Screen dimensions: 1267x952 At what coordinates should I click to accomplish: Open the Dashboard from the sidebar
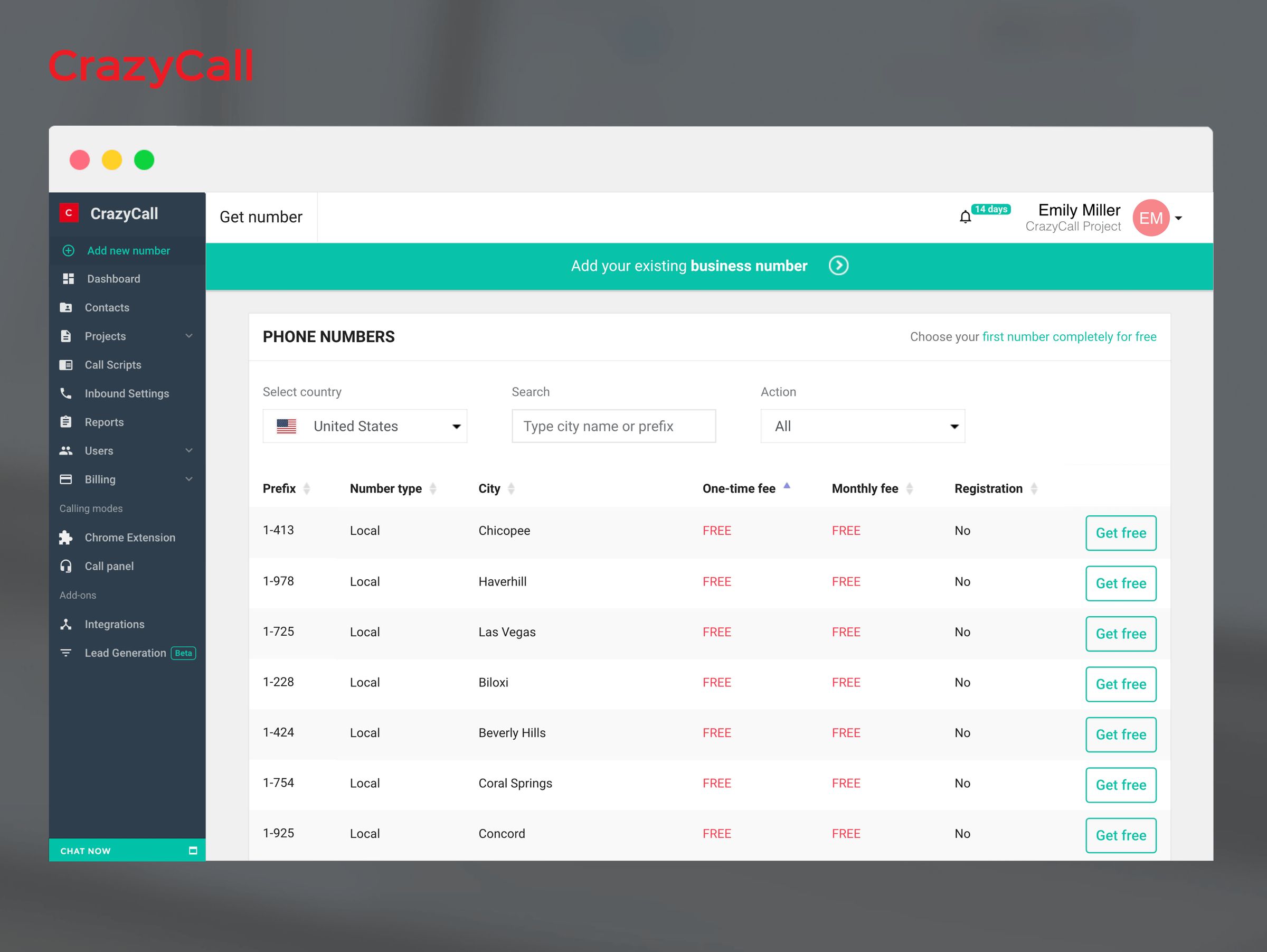(114, 279)
